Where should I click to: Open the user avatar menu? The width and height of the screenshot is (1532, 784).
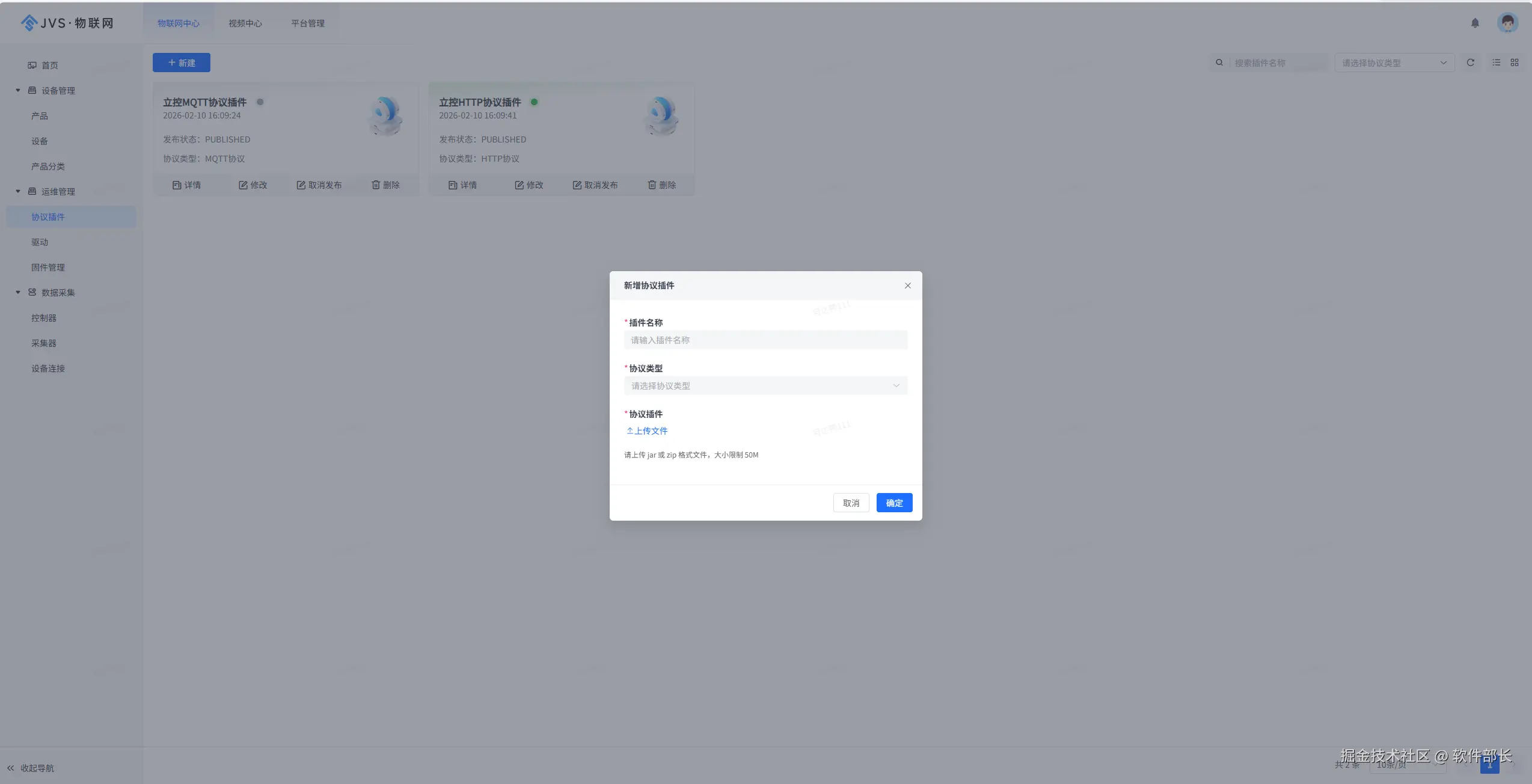[1507, 23]
